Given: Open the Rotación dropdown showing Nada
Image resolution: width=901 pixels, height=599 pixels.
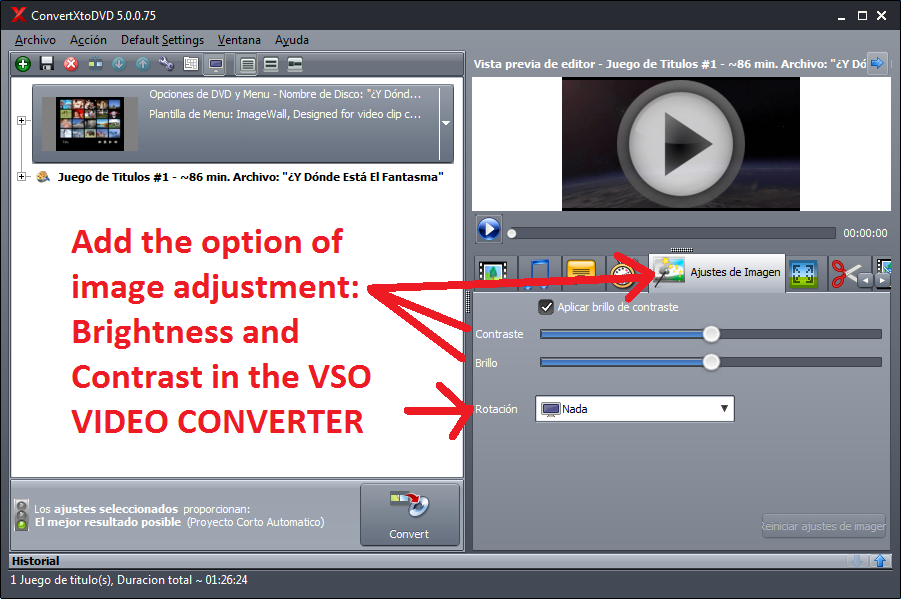Looking at the screenshot, I should tap(635, 409).
